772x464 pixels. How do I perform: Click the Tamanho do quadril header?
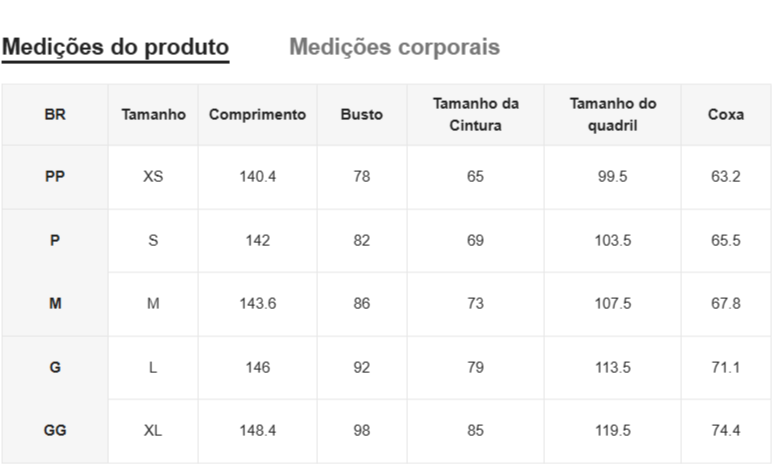[x=612, y=115]
